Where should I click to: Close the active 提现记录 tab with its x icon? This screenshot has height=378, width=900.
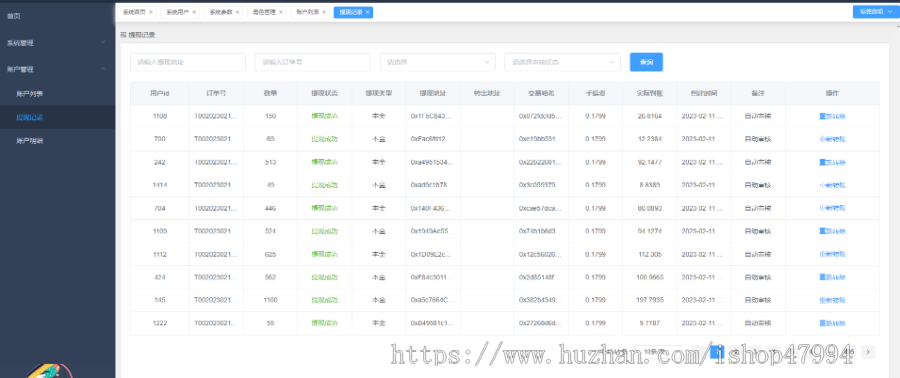(x=367, y=12)
